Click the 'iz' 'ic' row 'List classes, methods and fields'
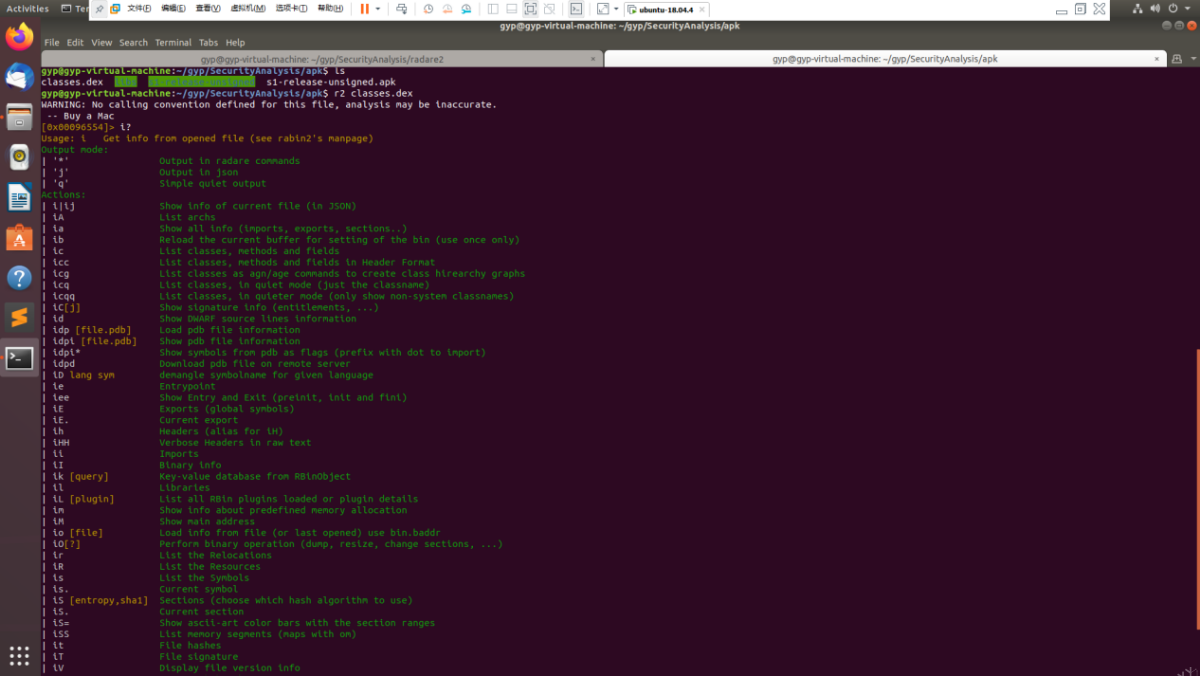Screen dimensions: 1200x676 pos(249,251)
